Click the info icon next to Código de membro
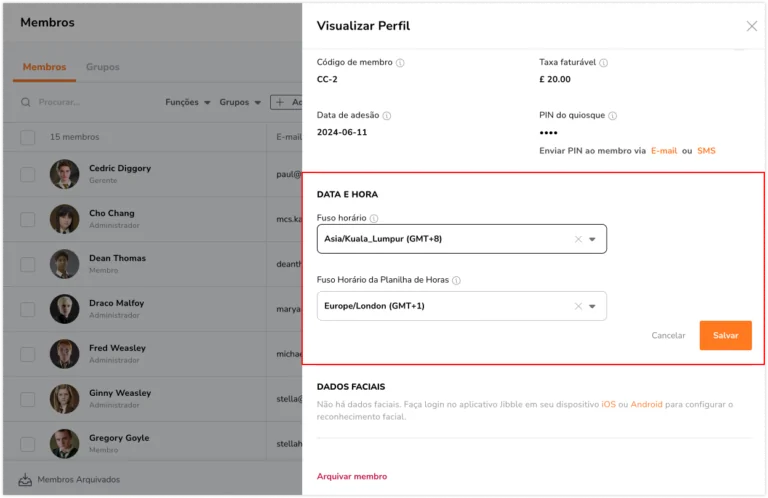The height and width of the screenshot is (498, 768). click(400, 63)
